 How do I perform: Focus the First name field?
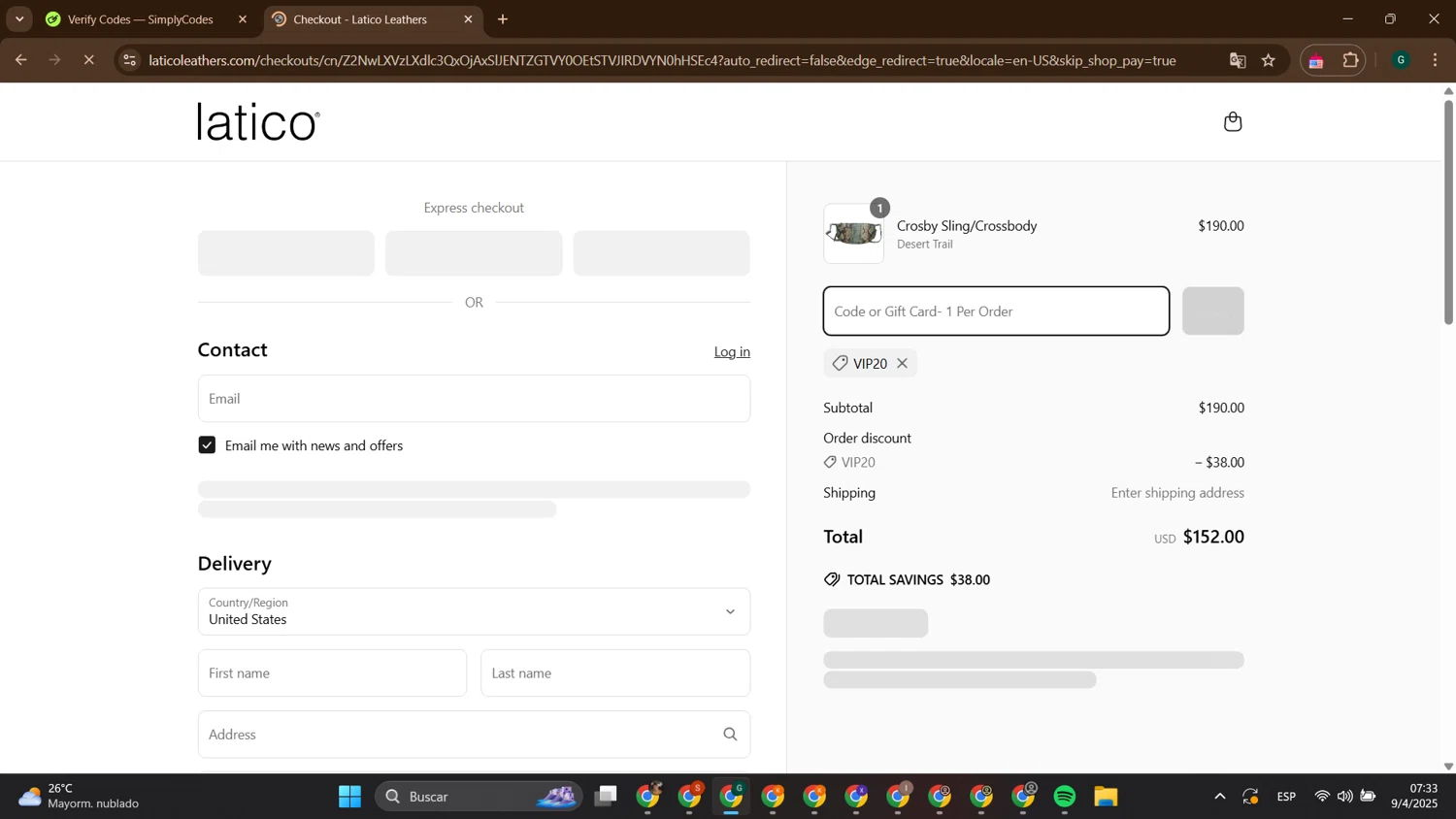[332, 673]
